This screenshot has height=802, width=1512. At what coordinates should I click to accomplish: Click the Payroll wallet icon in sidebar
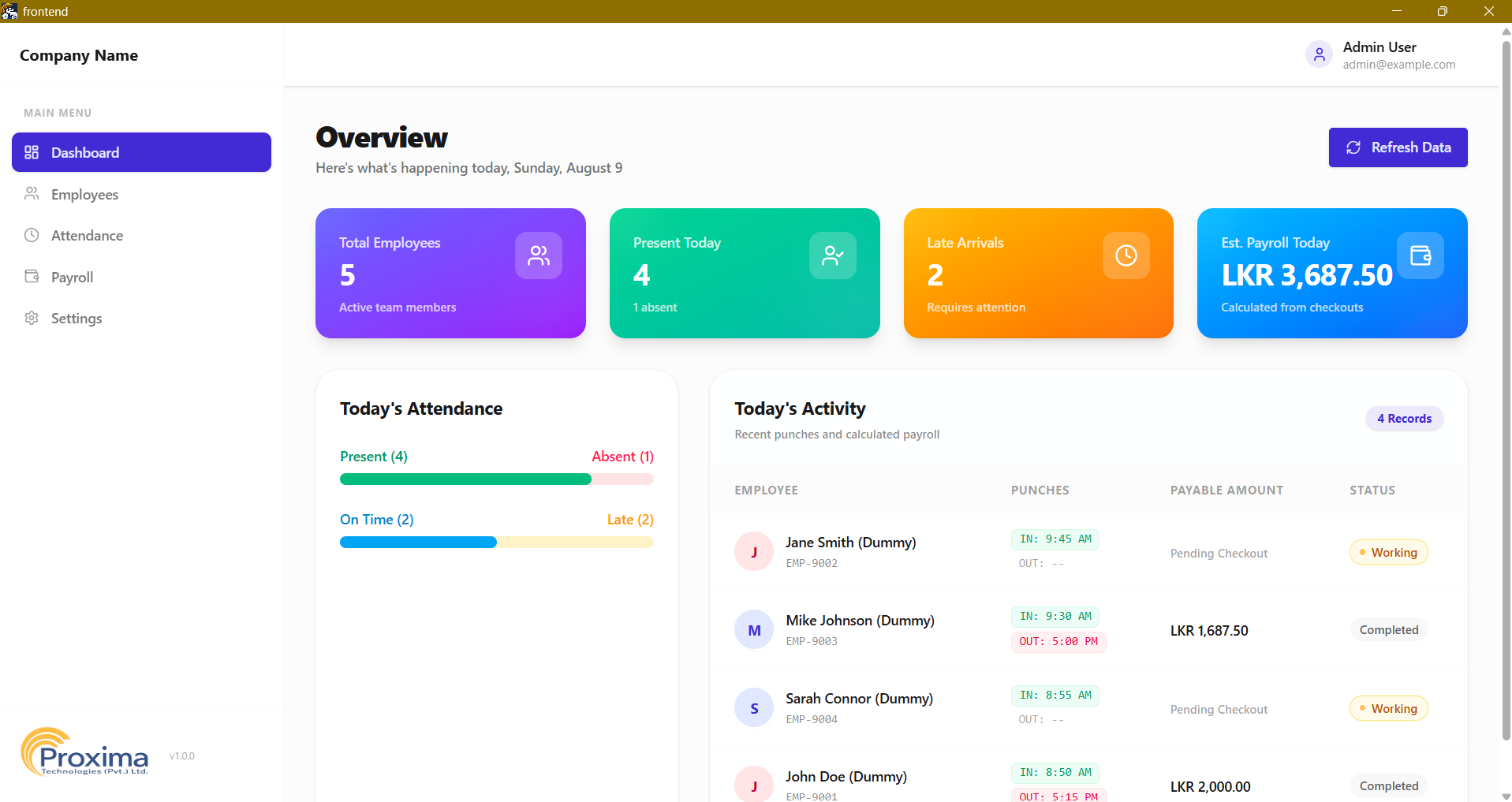click(32, 276)
